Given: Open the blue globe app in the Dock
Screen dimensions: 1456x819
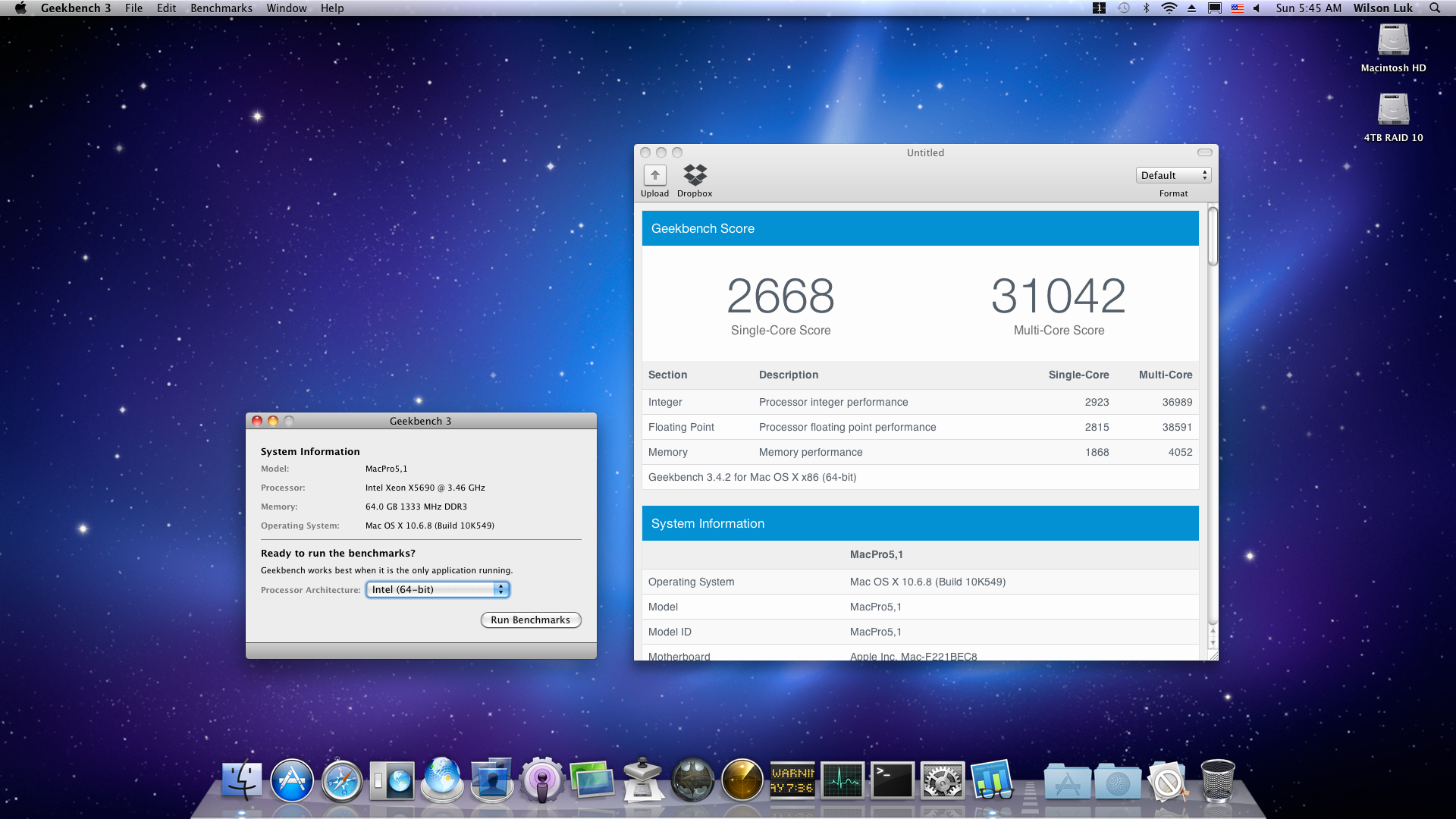Looking at the screenshot, I should [442, 780].
